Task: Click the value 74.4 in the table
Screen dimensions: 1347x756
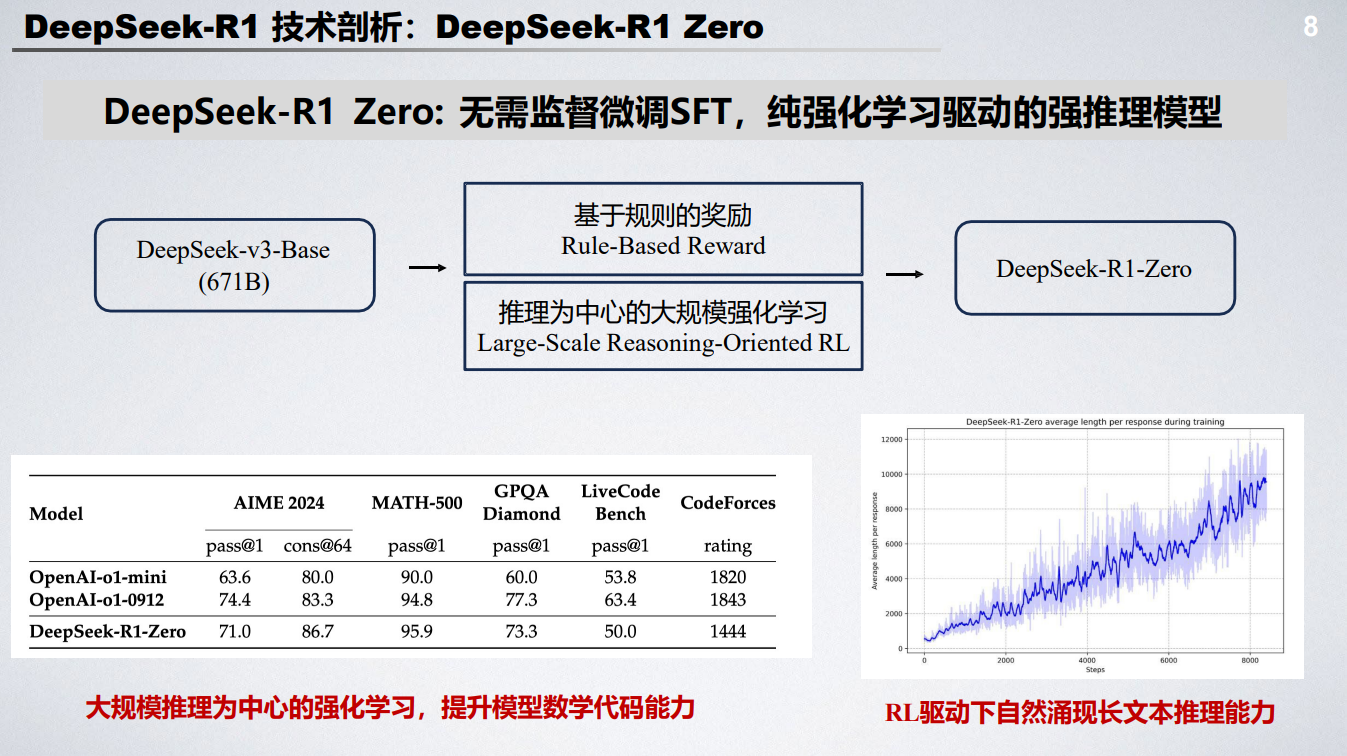Action: 235,600
